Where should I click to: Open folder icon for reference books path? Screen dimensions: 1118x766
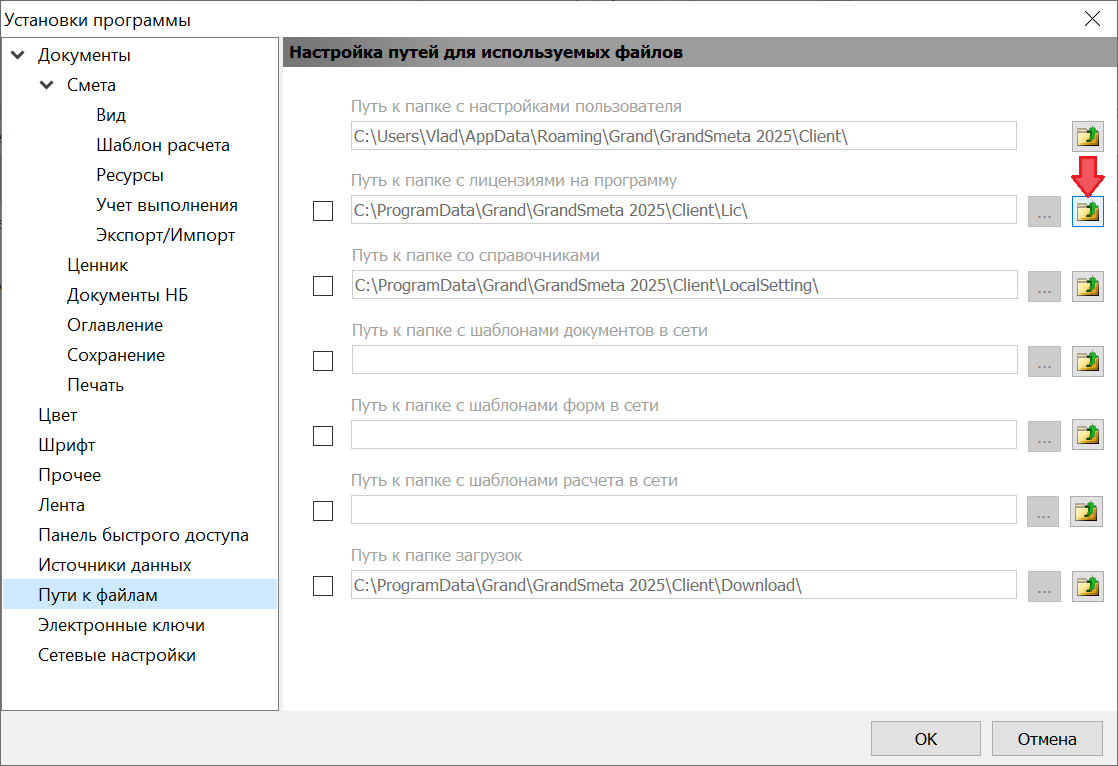coord(1087,286)
